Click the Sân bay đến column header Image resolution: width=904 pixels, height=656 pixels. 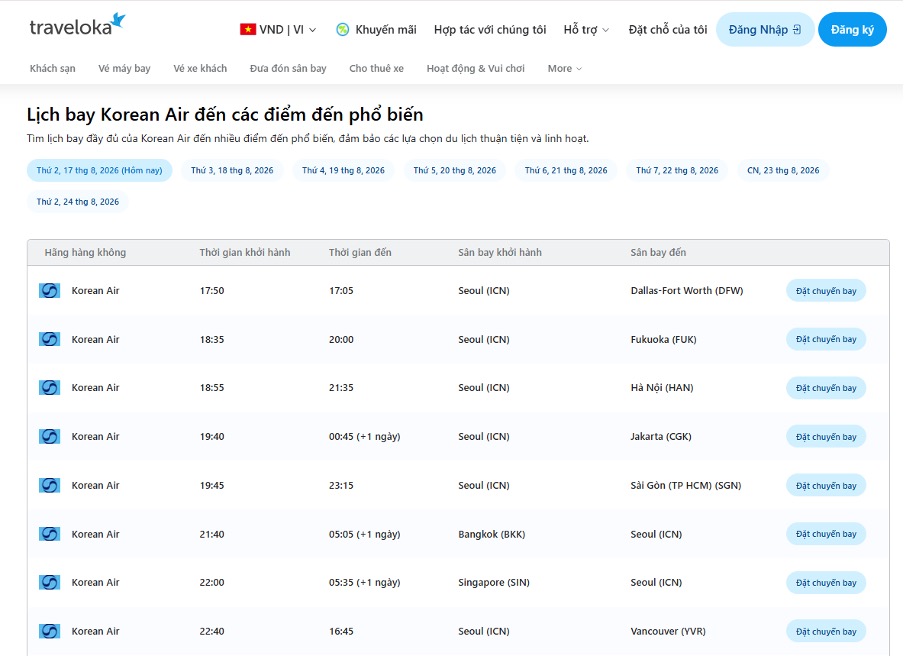658,252
